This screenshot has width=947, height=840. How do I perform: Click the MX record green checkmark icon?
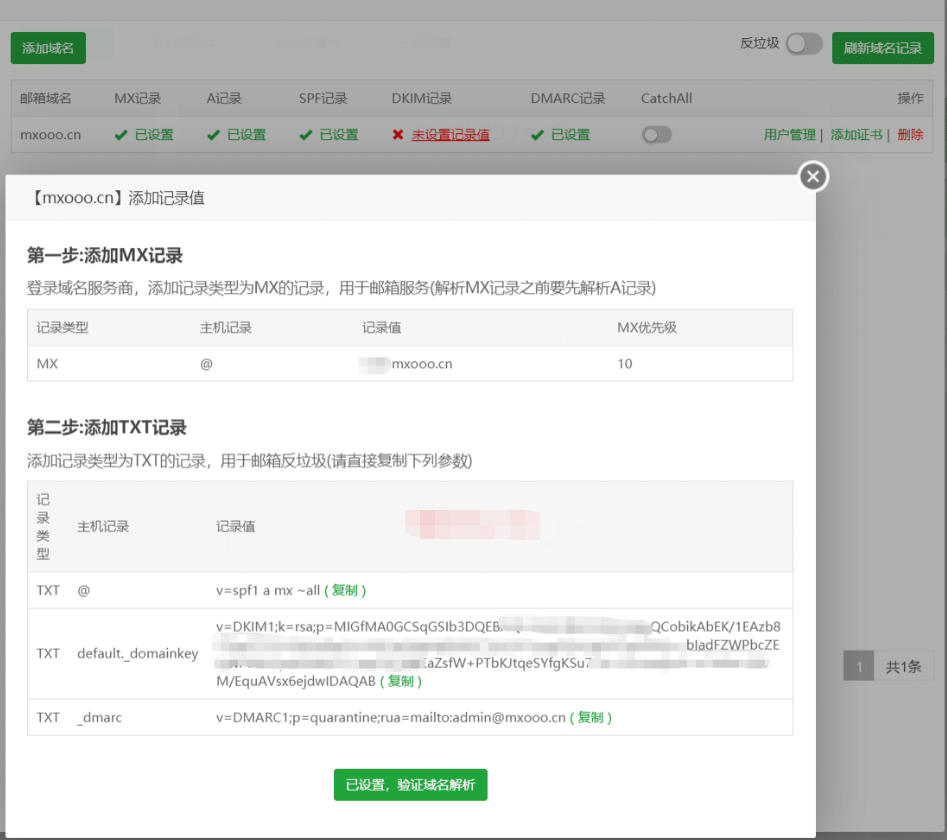point(120,135)
